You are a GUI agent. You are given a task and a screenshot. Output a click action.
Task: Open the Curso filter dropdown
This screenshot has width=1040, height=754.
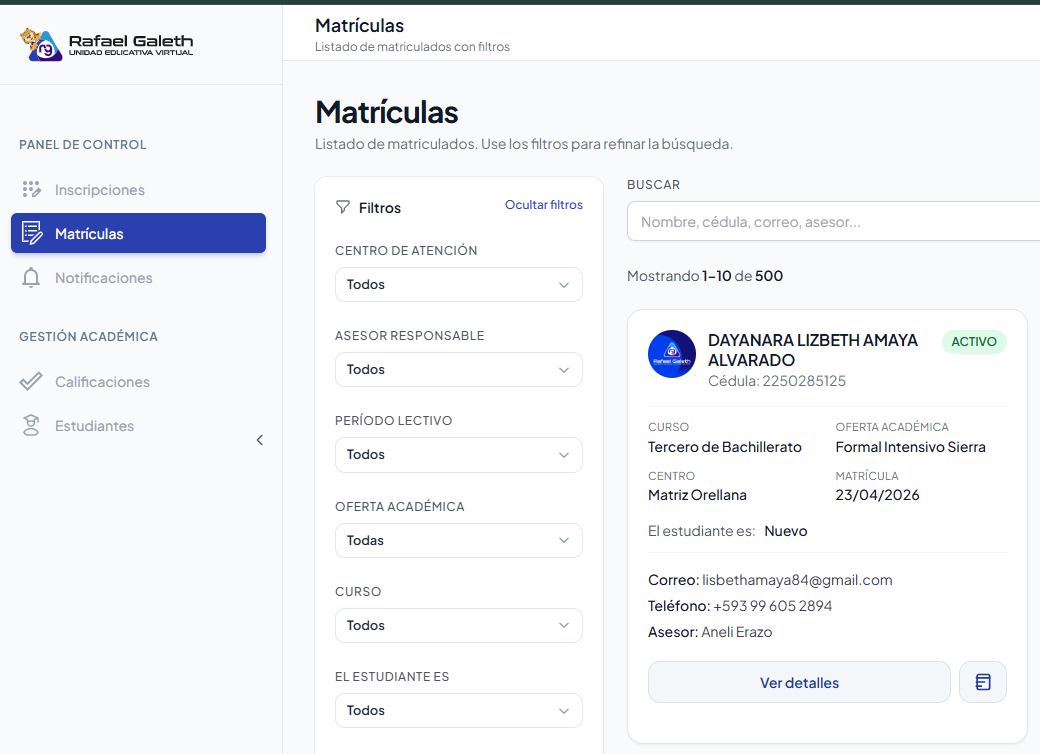tap(458, 625)
